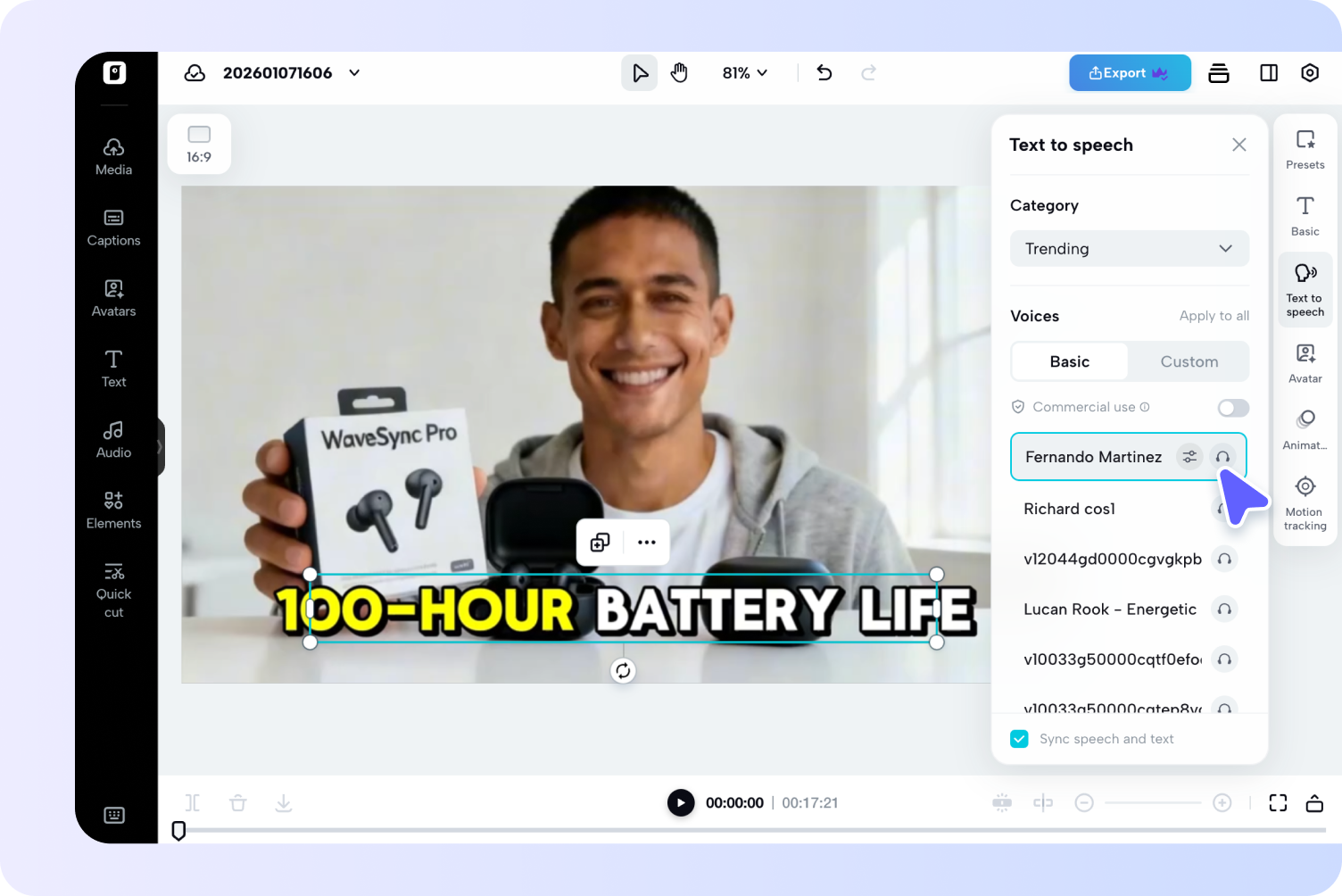1342x896 pixels.
Task: Activate the Select pointer tool
Action: [640, 73]
